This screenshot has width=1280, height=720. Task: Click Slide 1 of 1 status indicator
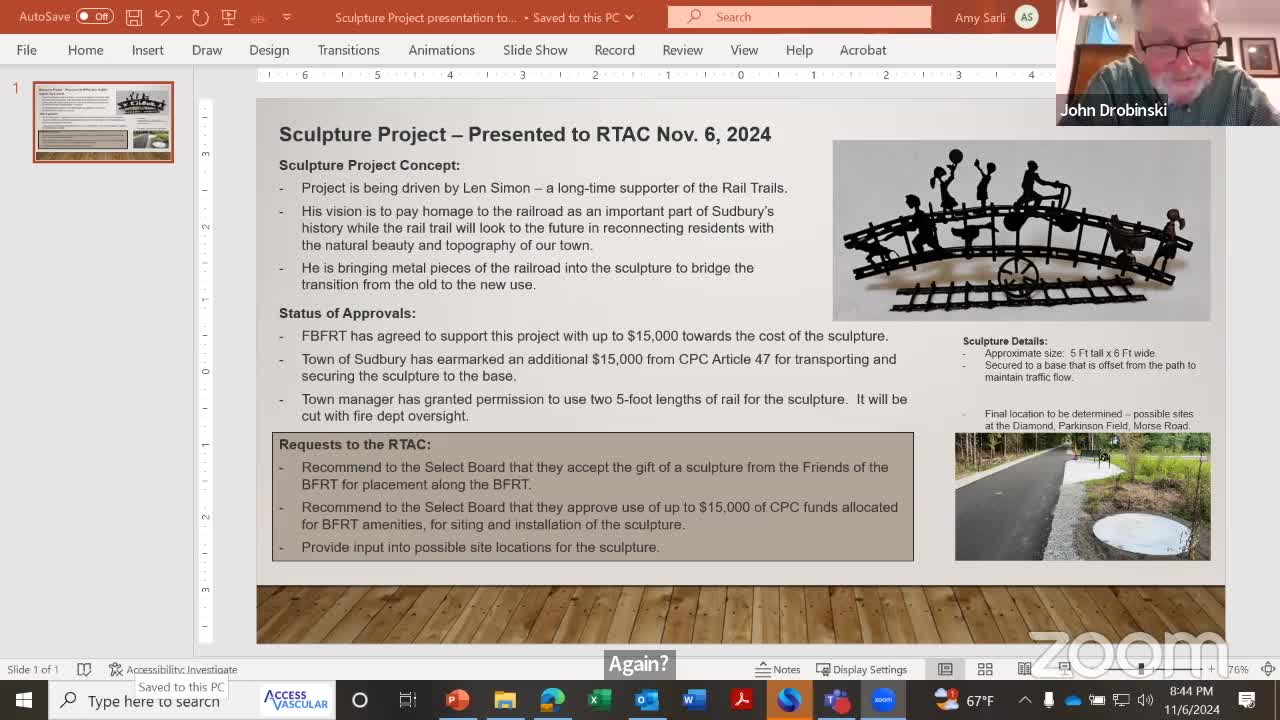33,669
